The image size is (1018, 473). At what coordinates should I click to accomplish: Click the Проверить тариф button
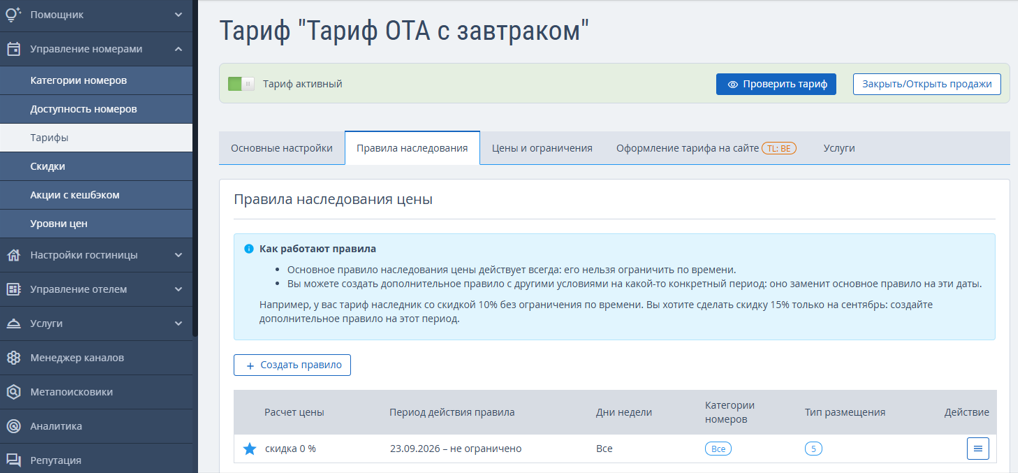[x=776, y=84]
